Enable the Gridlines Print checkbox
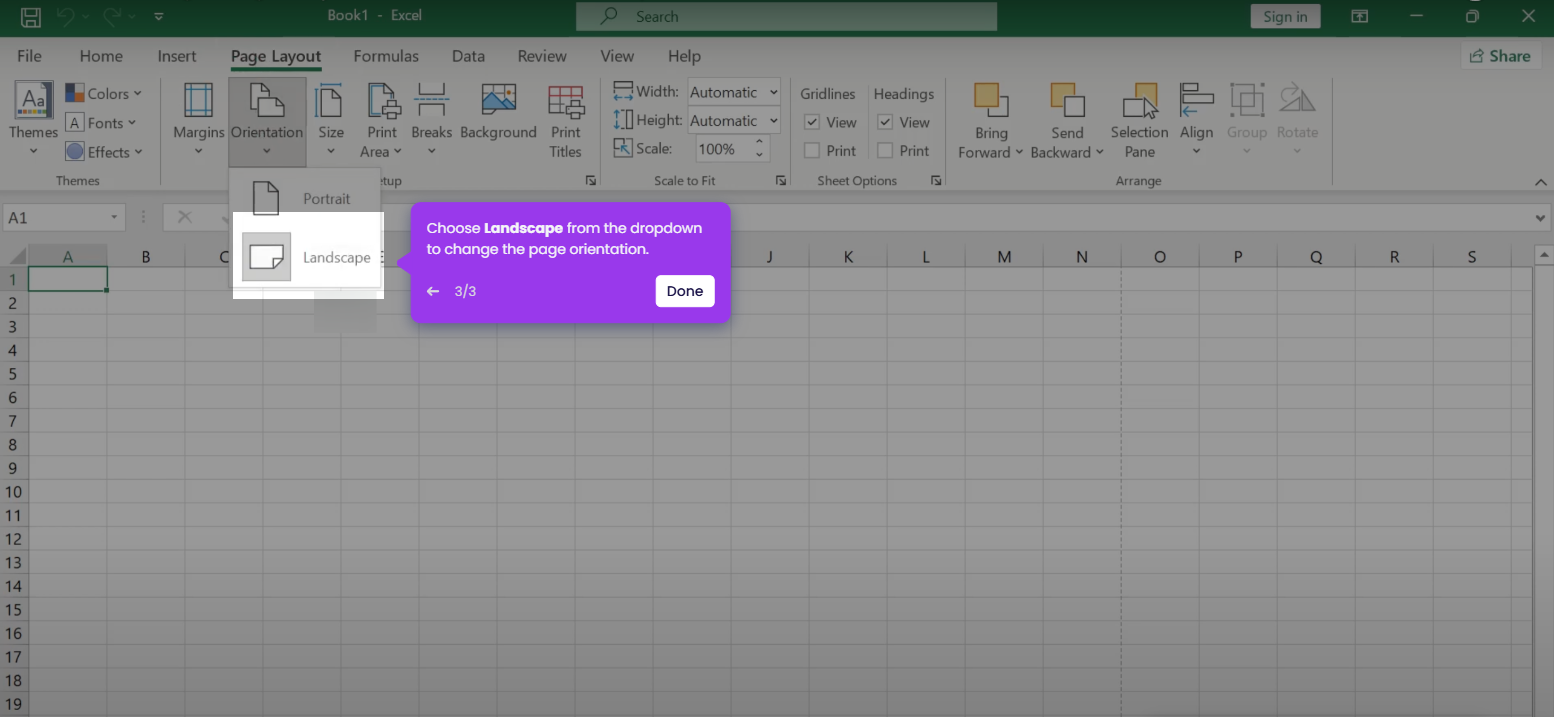The height and width of the screenshot is (717, 1554). 812,151
